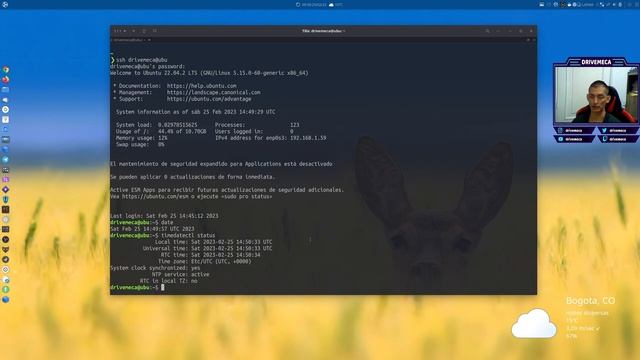Open the Activities overview icon in the top bar
Image resolution: width=640 pixels, height=360 pixels.
(x=5, y=4)
